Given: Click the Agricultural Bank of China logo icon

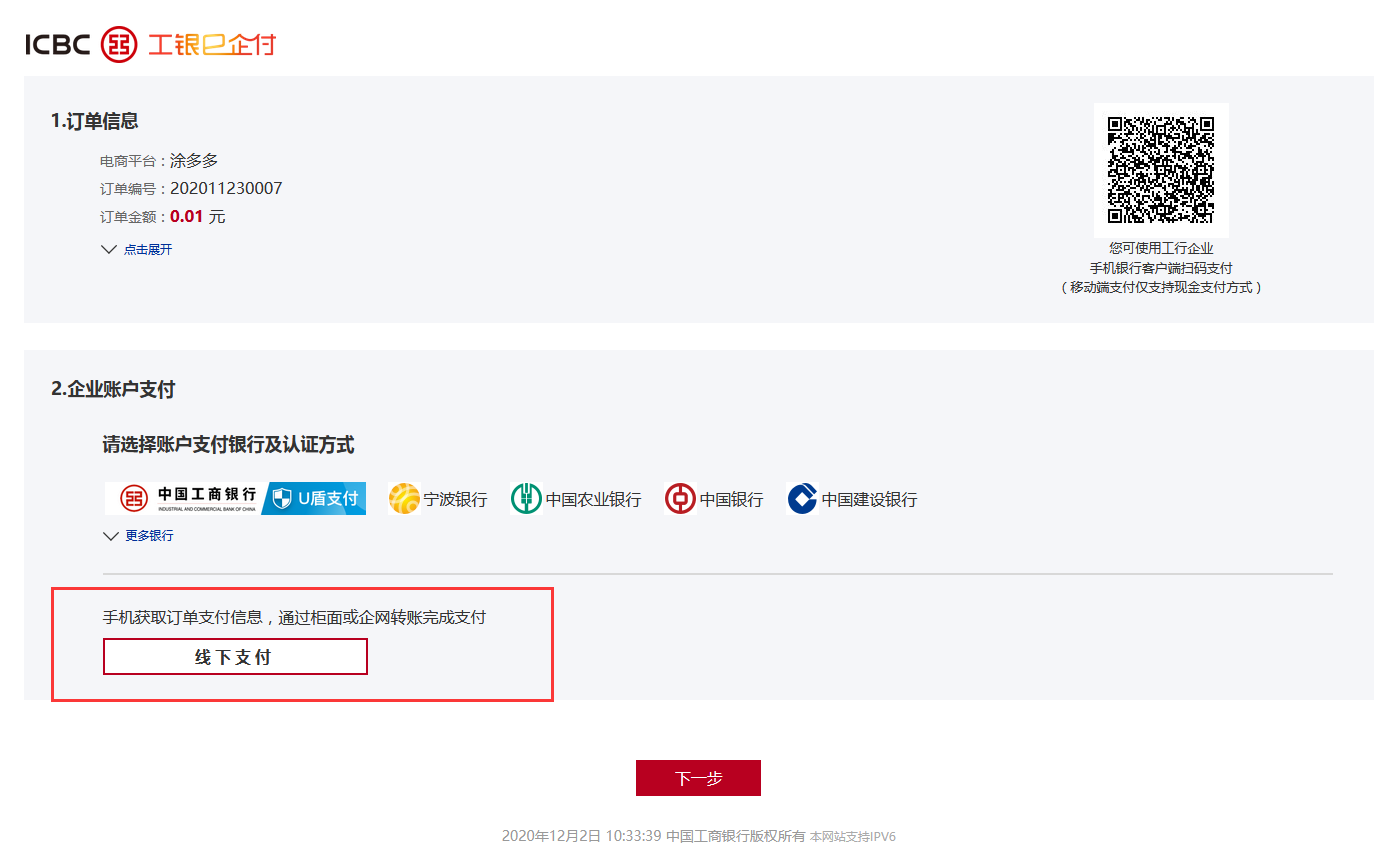Looking at the screenshot, I should (526, 498).
